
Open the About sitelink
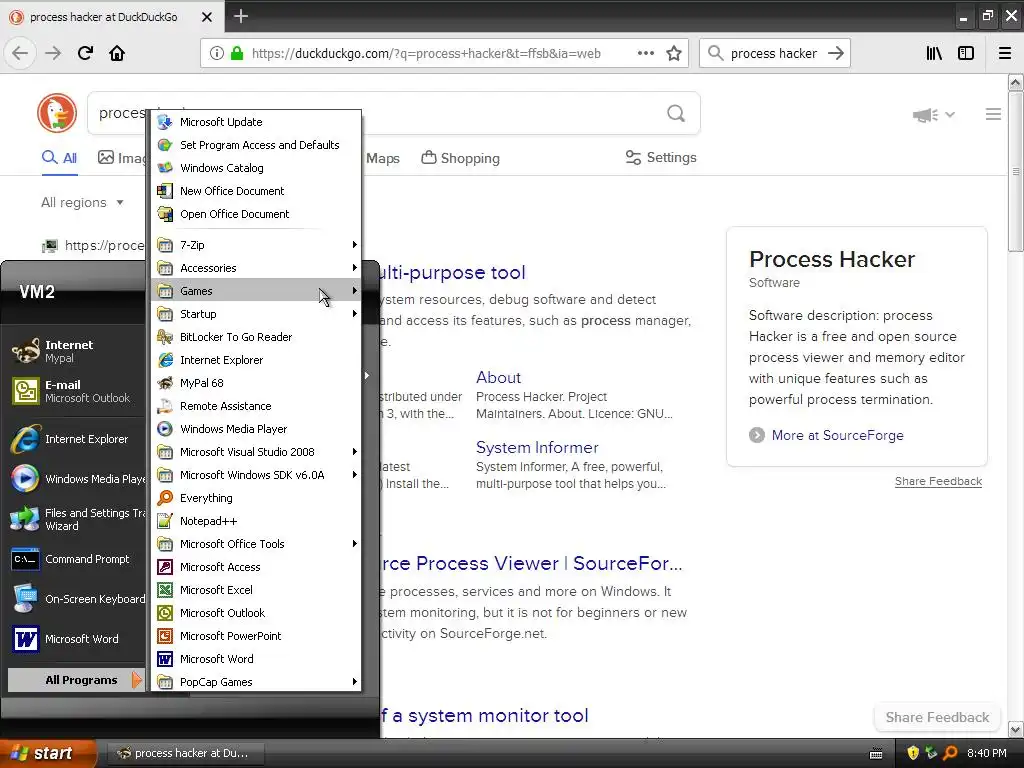pyautogui.click(x=498, y=377)
